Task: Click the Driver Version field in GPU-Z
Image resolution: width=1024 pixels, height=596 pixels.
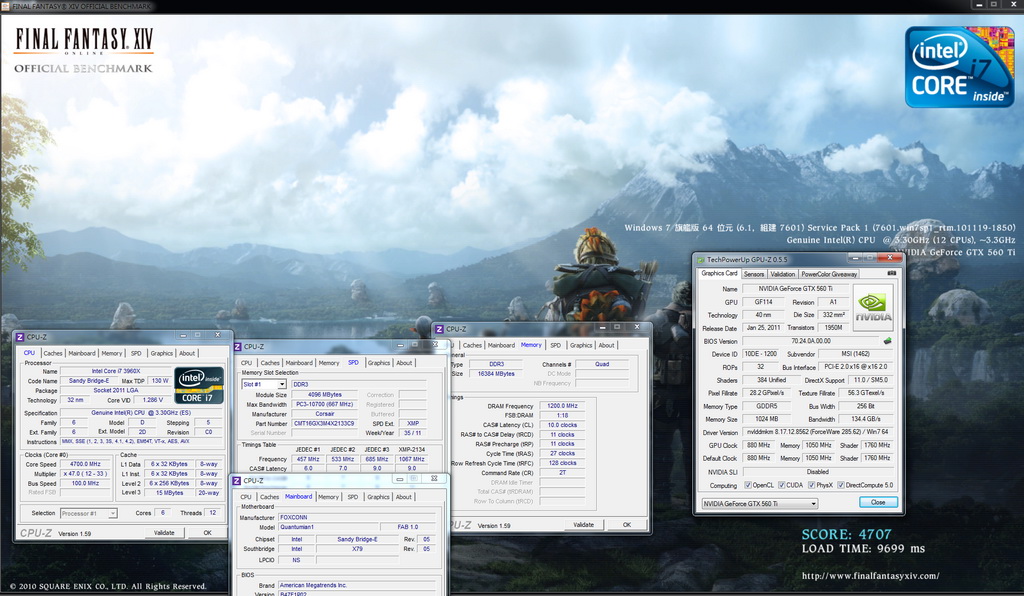Action: tap(817, 432)
